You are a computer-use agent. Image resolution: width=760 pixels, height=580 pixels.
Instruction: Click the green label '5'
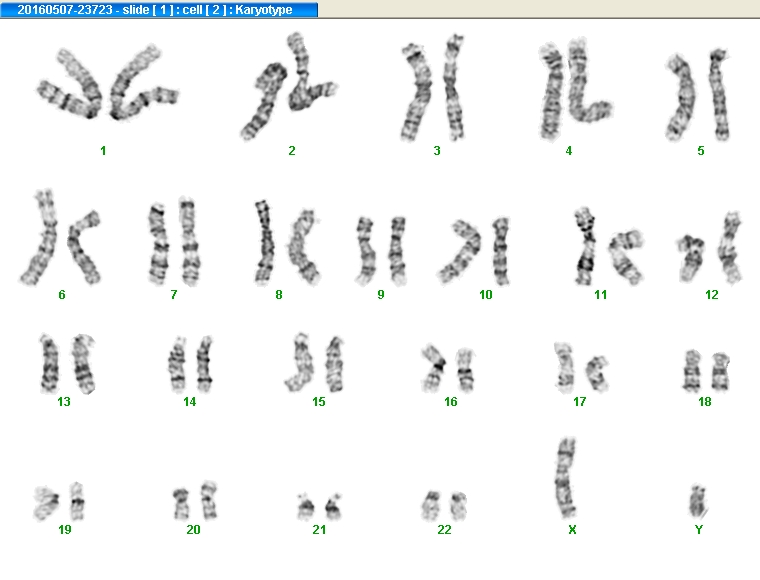click(x=701, y=151)
